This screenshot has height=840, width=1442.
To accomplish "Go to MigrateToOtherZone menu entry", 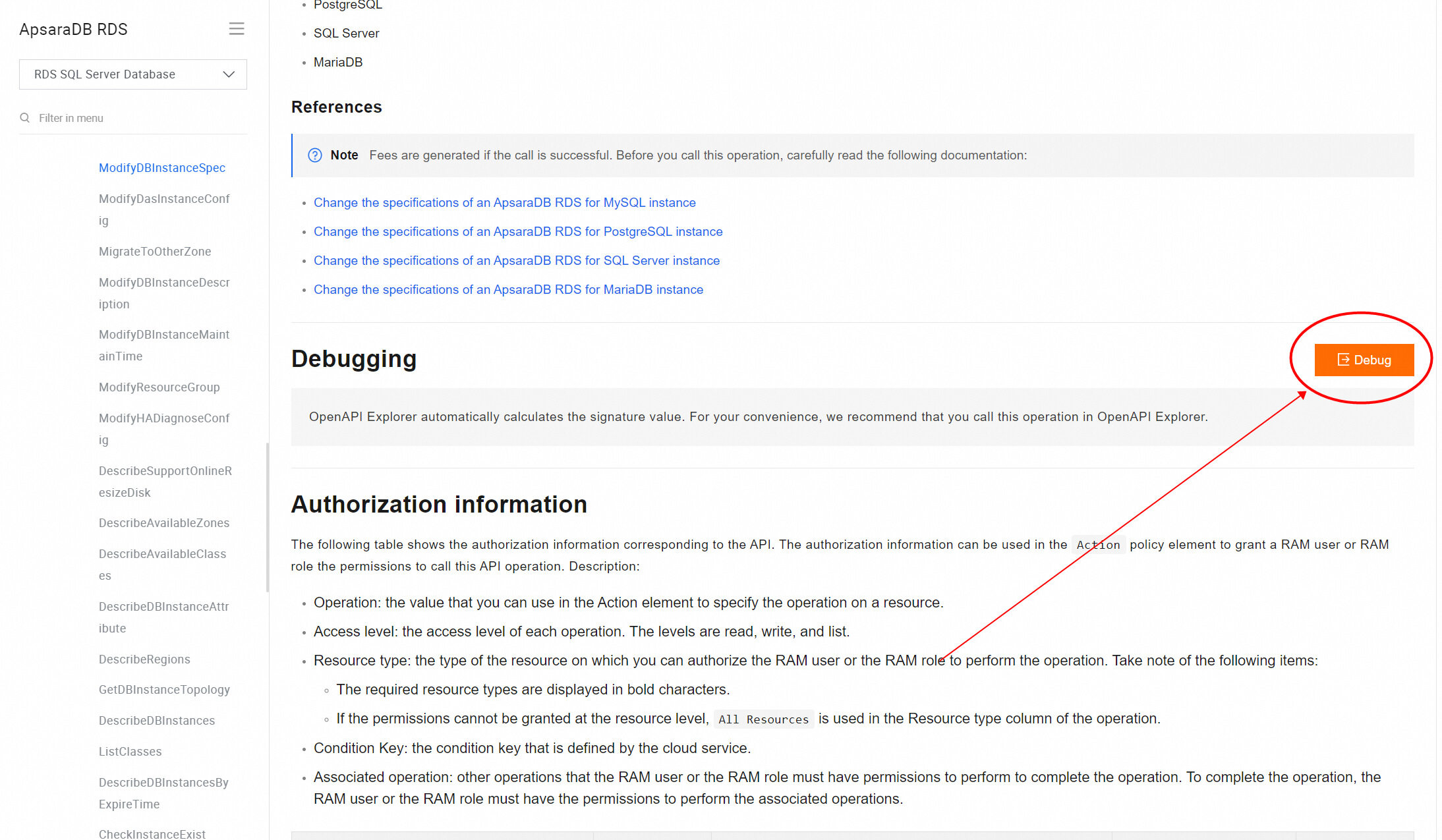I will pyautogui.click(x=155, y=252).
